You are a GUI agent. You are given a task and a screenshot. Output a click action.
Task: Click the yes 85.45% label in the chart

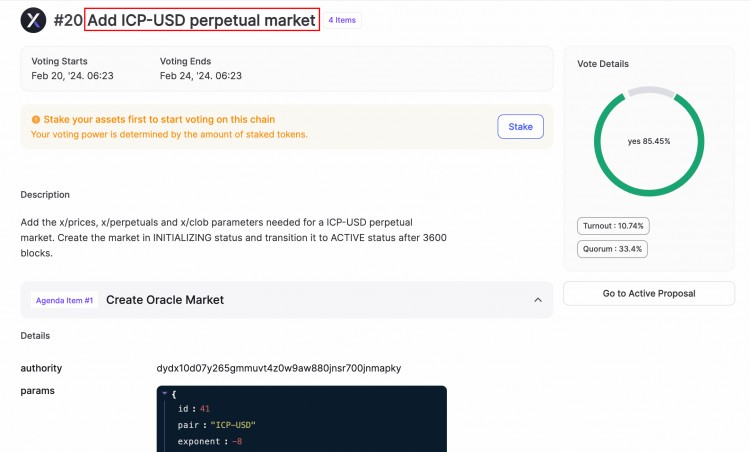[x=649, y=141]
